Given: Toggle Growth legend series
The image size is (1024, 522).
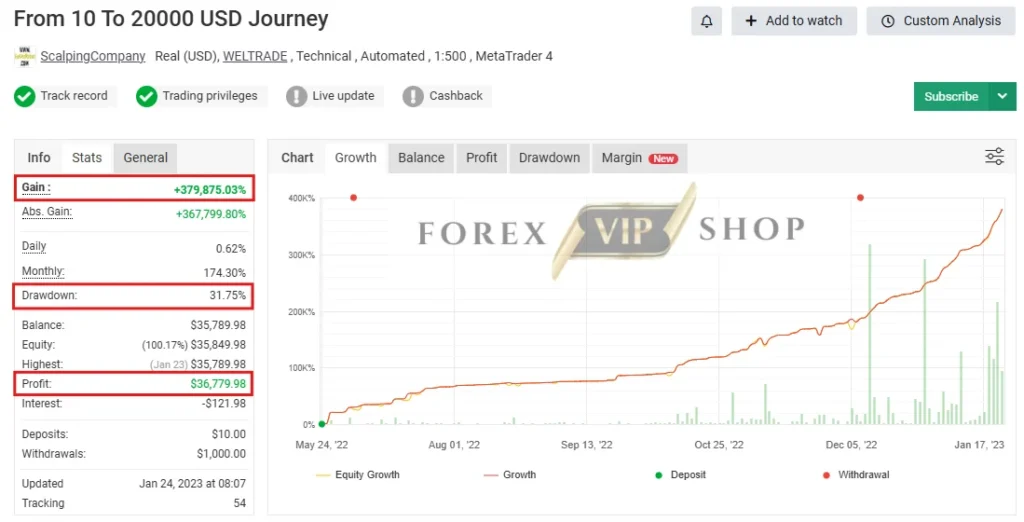Looking at the screenshot, I should [510, 475].
